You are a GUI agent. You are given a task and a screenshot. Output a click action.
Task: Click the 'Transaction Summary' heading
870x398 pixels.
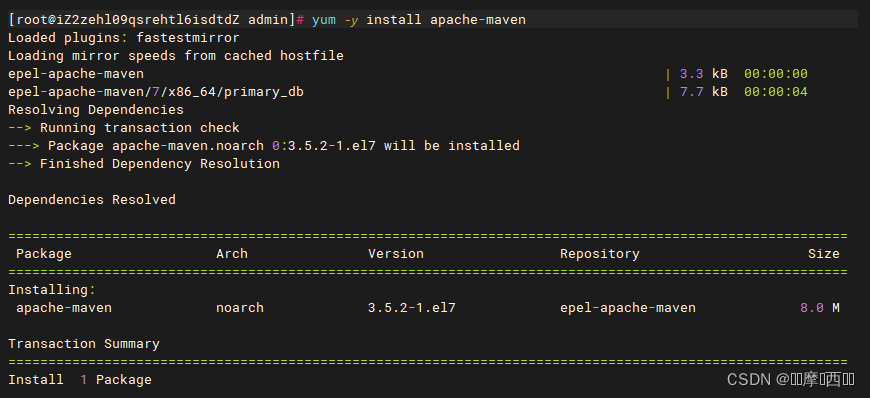(84, 344)
